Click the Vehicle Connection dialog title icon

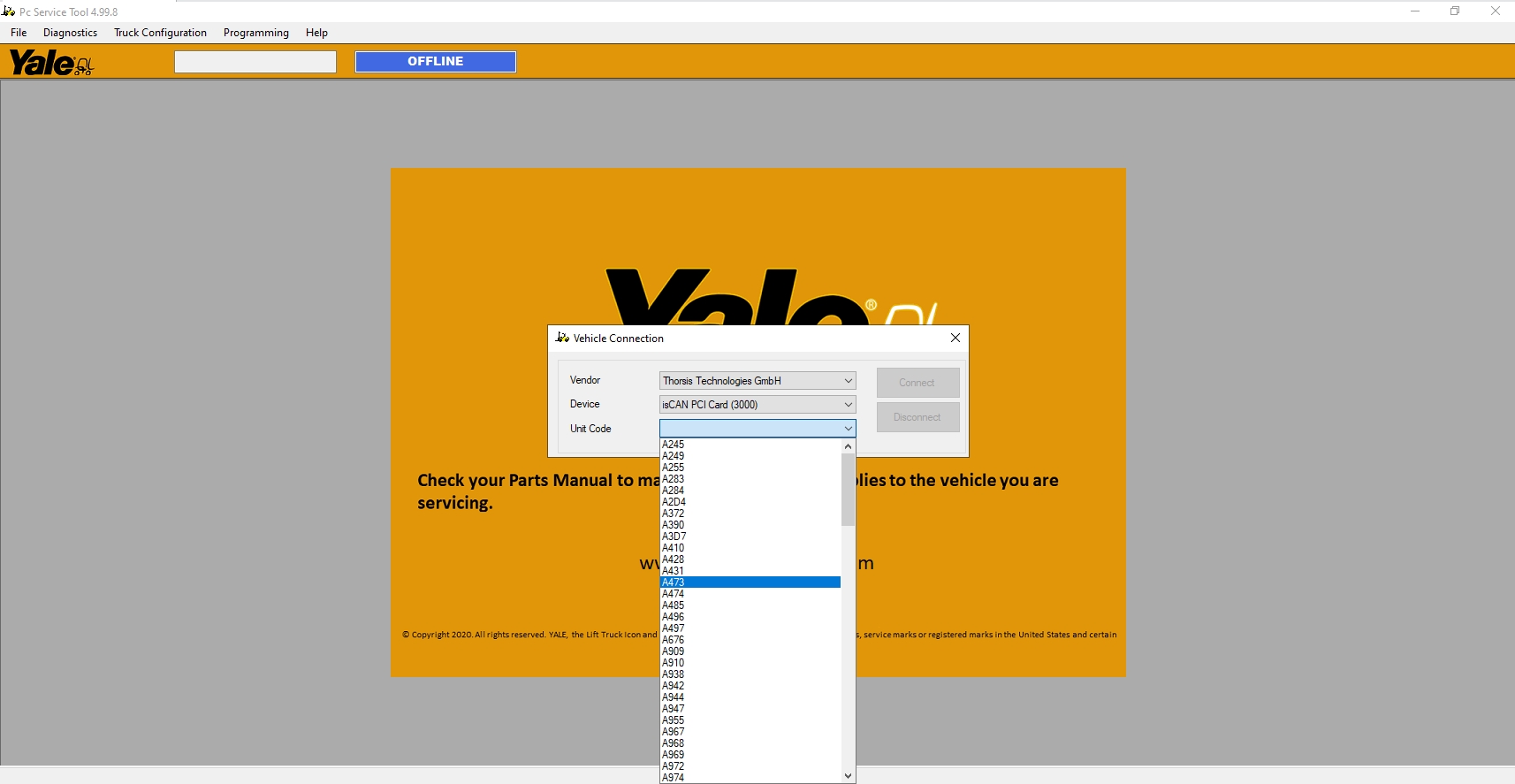[562, 338]
